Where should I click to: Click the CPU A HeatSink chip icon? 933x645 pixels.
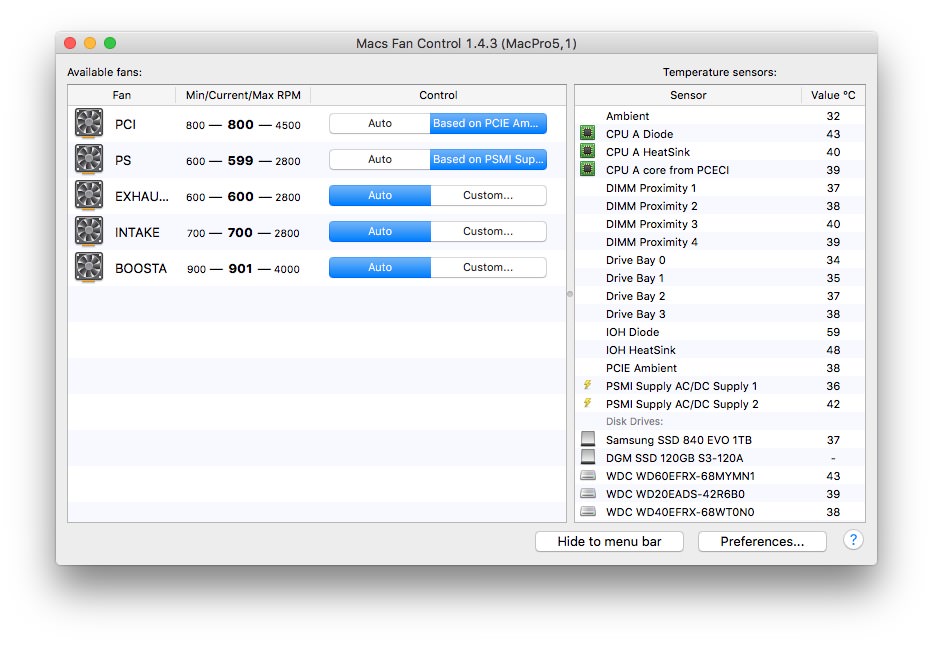coord(587,151)
